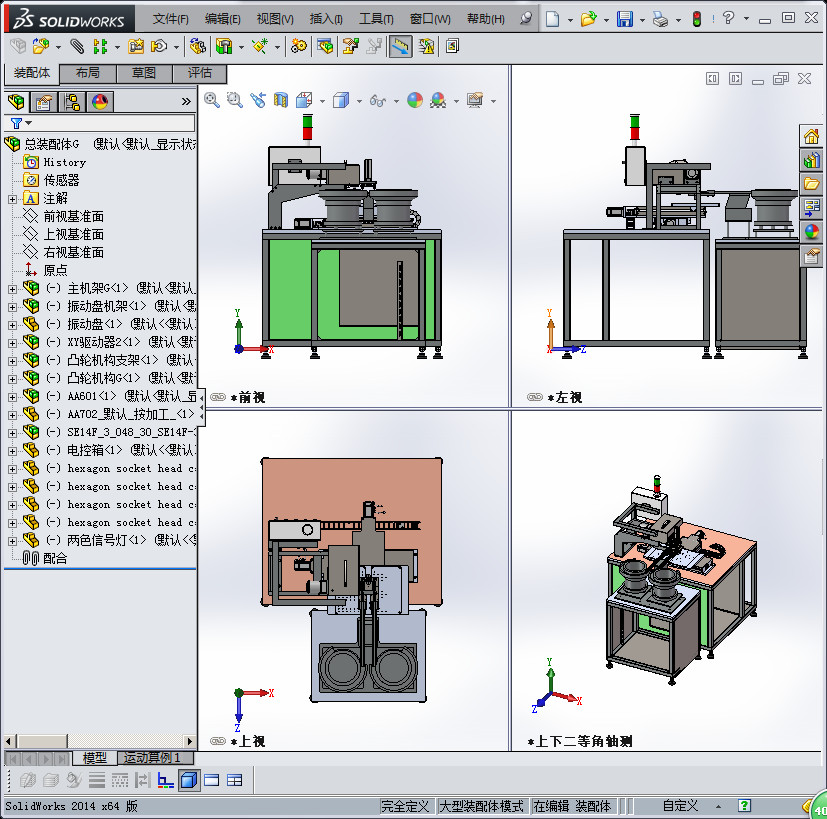Toggle the 3D triad view button in bottom toolbar

[x=166, y=780]
